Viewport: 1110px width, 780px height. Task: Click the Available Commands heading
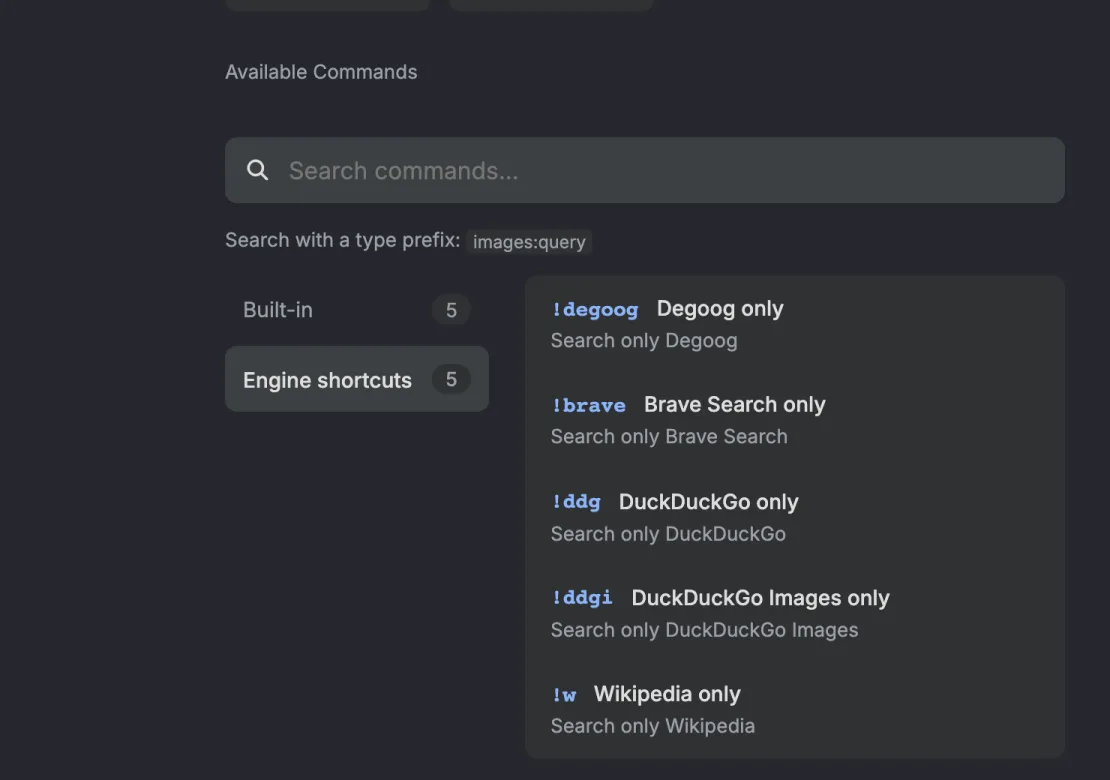[321, 72]
